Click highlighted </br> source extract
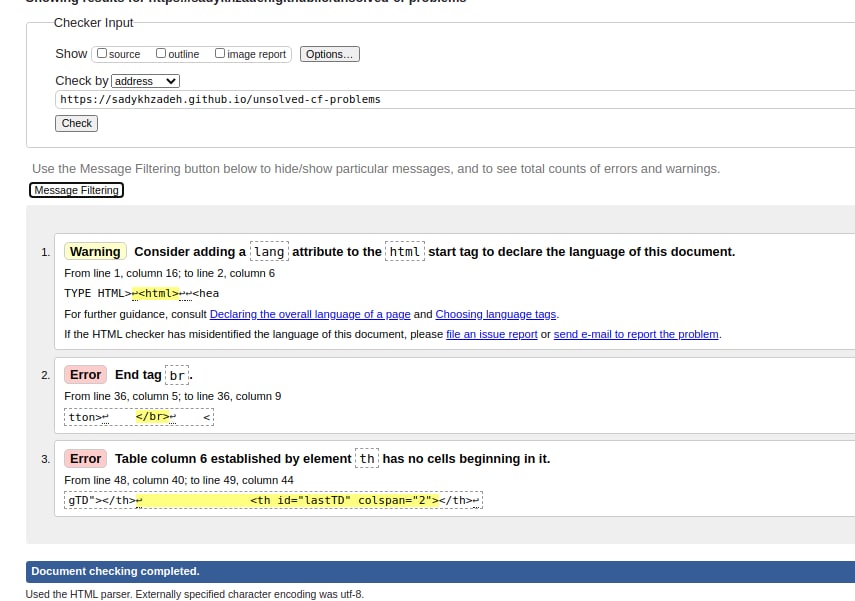855x601 pixels. tap(153, 417)
